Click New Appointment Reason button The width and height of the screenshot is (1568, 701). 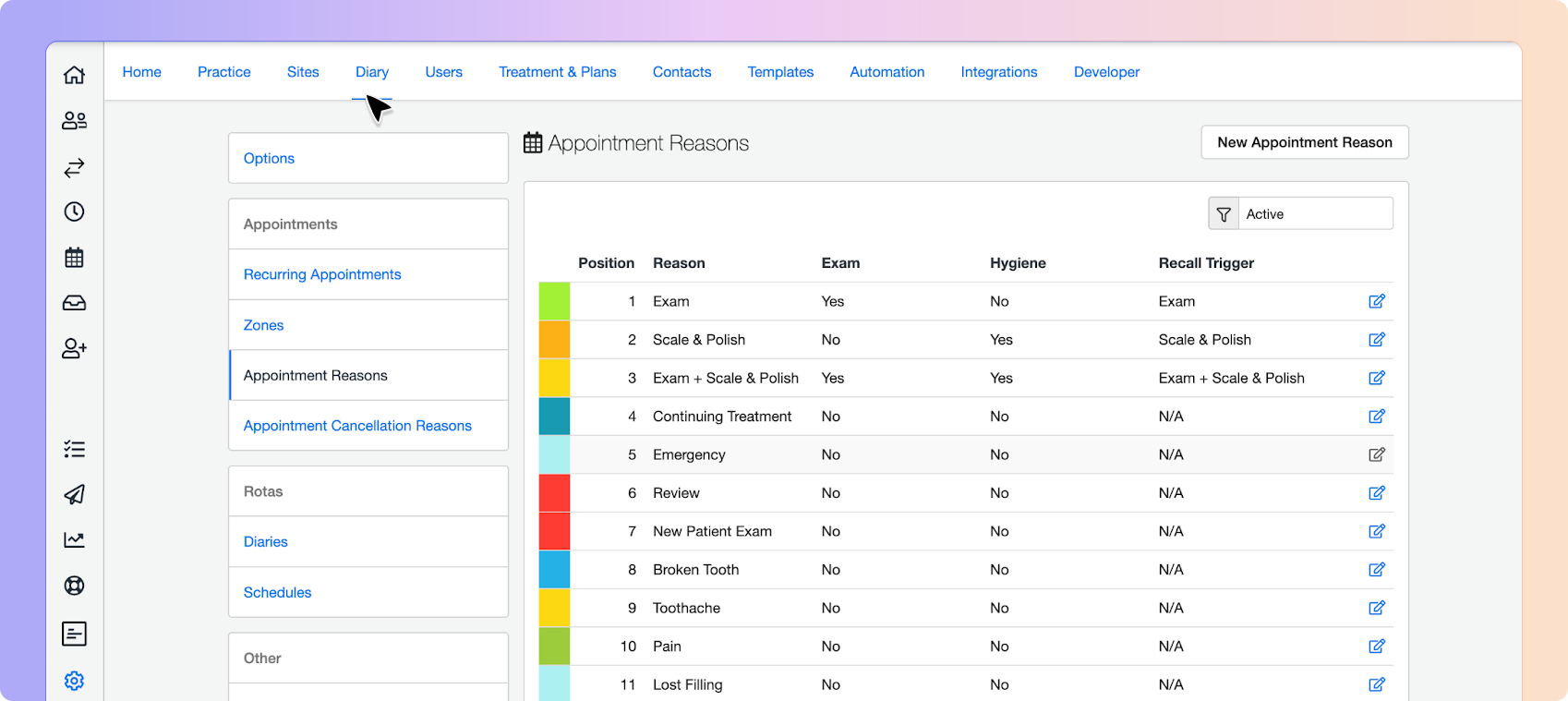pyautogui.click(x=1305, y=142)
